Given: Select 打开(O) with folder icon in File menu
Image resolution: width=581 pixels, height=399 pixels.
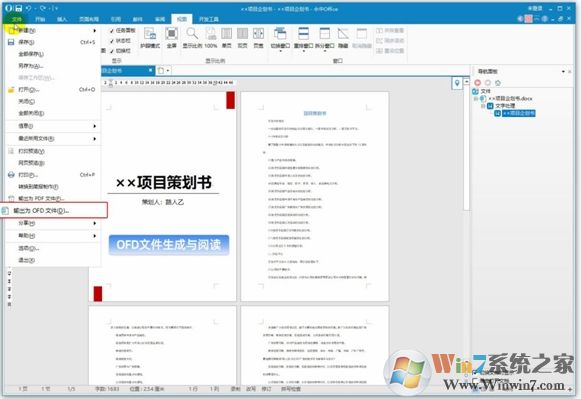Looking at the screenshot, I should [52, 90].
